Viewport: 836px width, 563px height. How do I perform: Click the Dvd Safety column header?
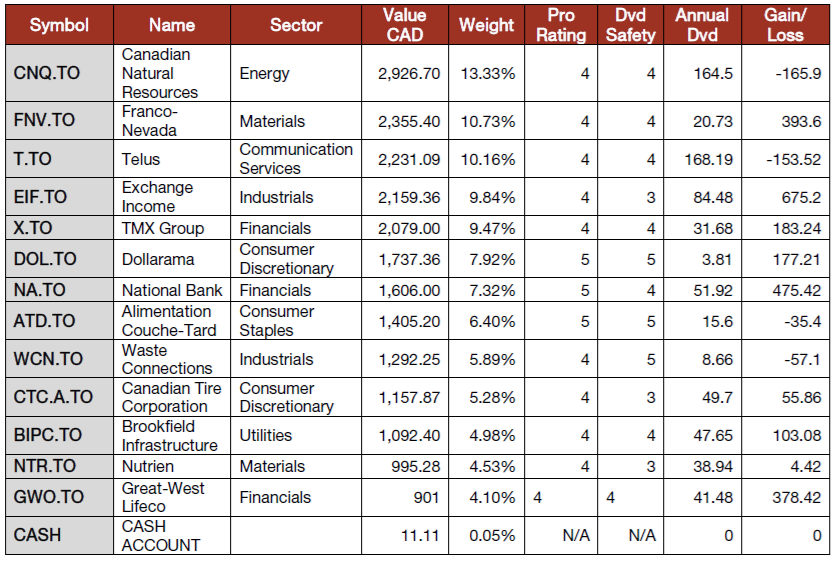tap(632, 25)
